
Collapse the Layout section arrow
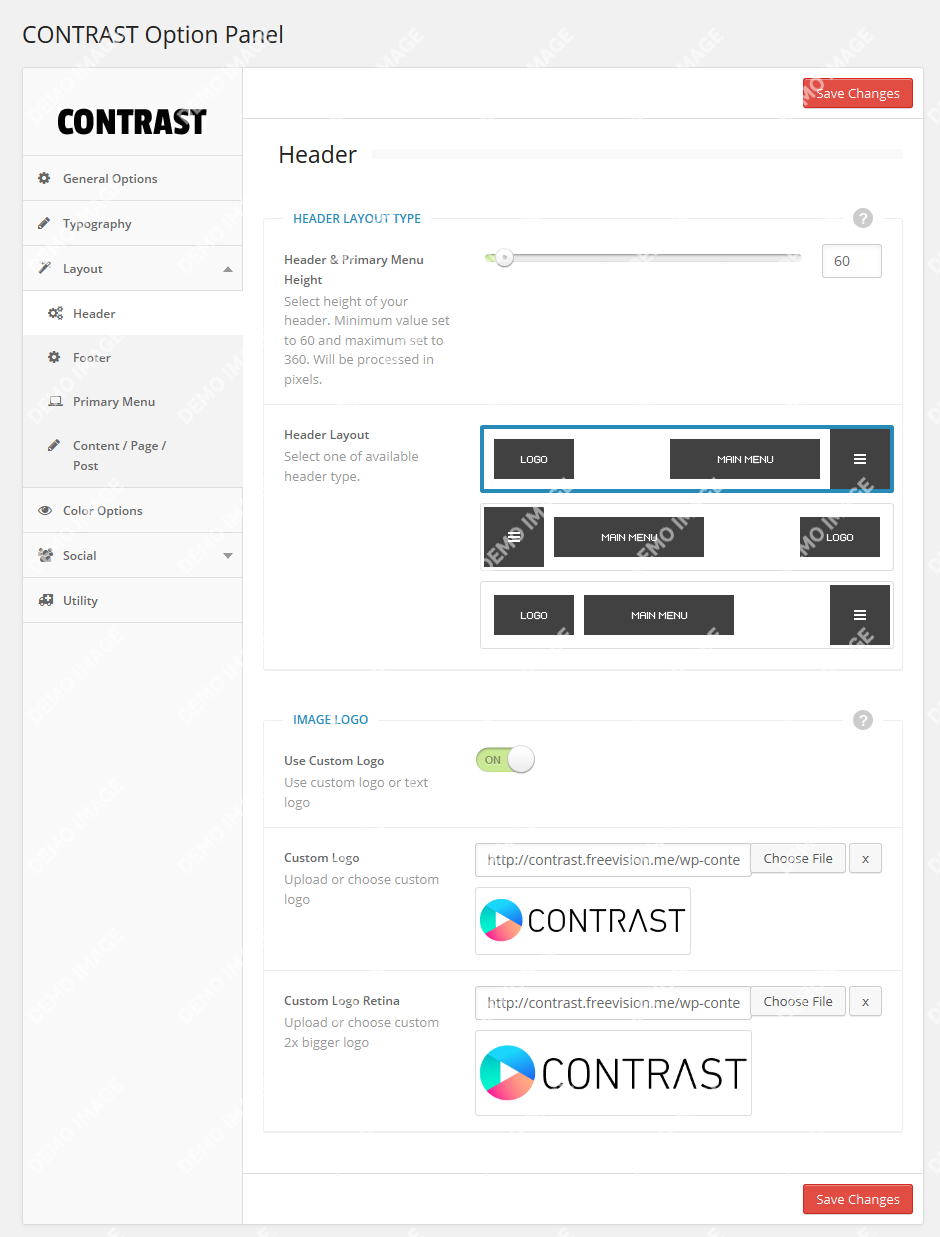pos(228,269)
